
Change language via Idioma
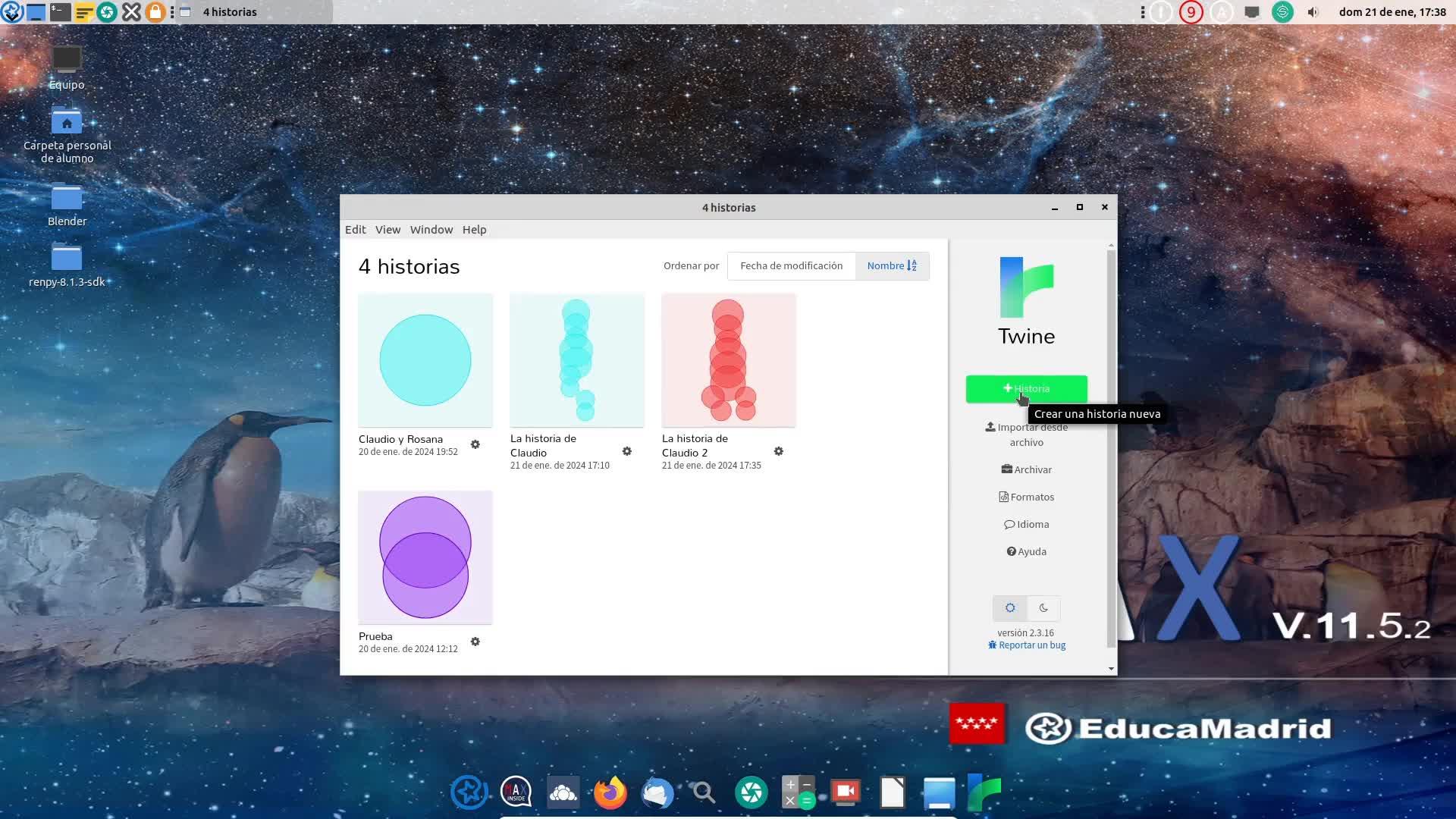(1026, 525)
